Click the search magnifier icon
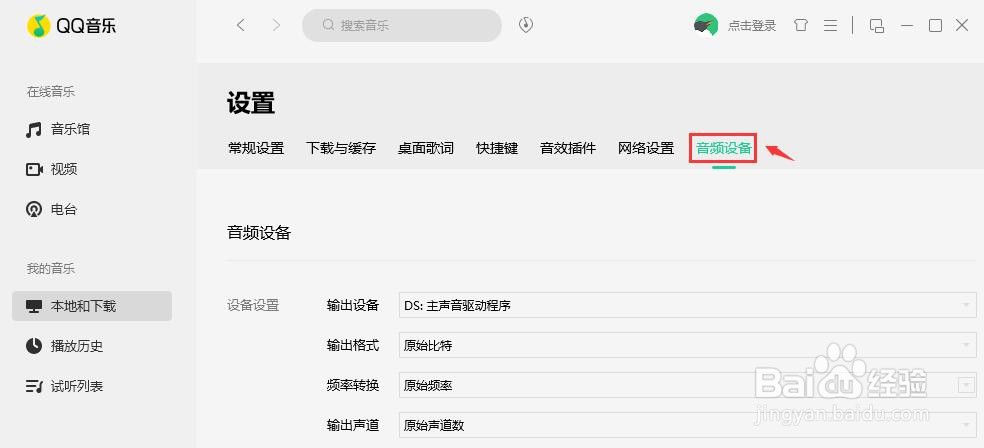Screen dimensions: 984x448 tap(328, 25)
